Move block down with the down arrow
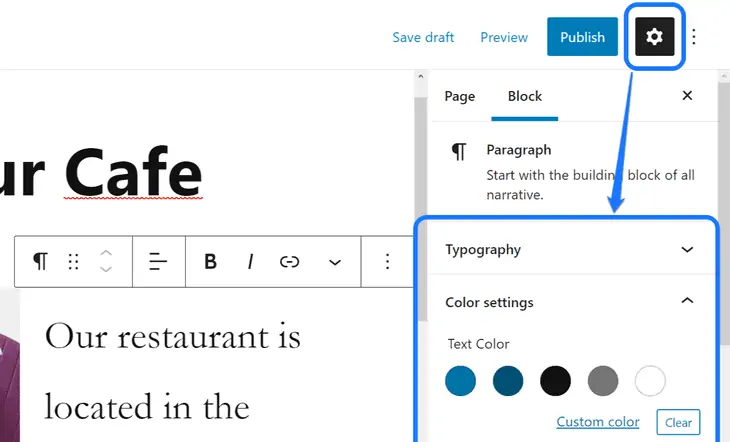730x442 pixels. [106, 271]
